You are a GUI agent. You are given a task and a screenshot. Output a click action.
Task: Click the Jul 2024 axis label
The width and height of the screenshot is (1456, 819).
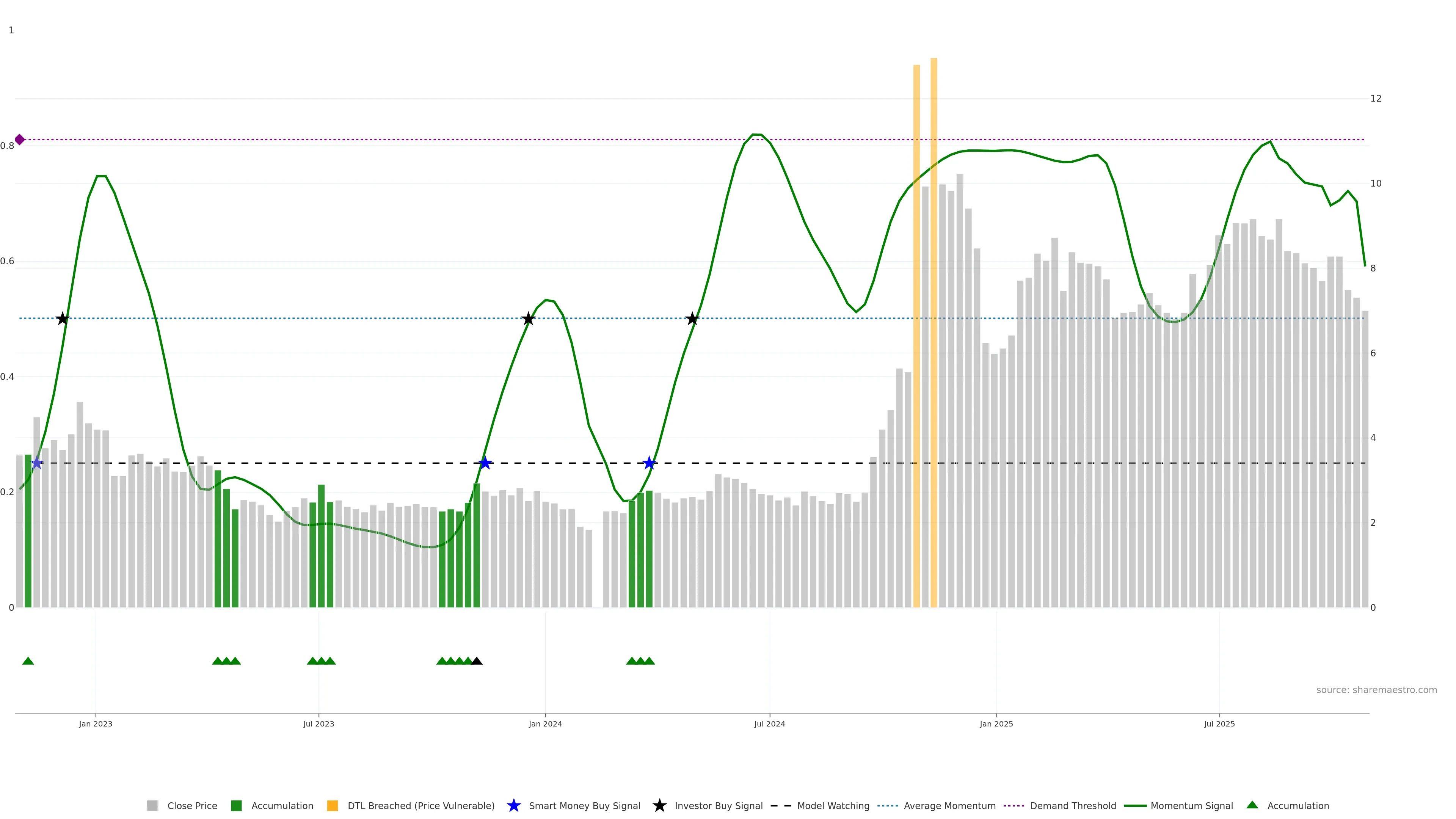pyautogui.click(x=769, y=723)
